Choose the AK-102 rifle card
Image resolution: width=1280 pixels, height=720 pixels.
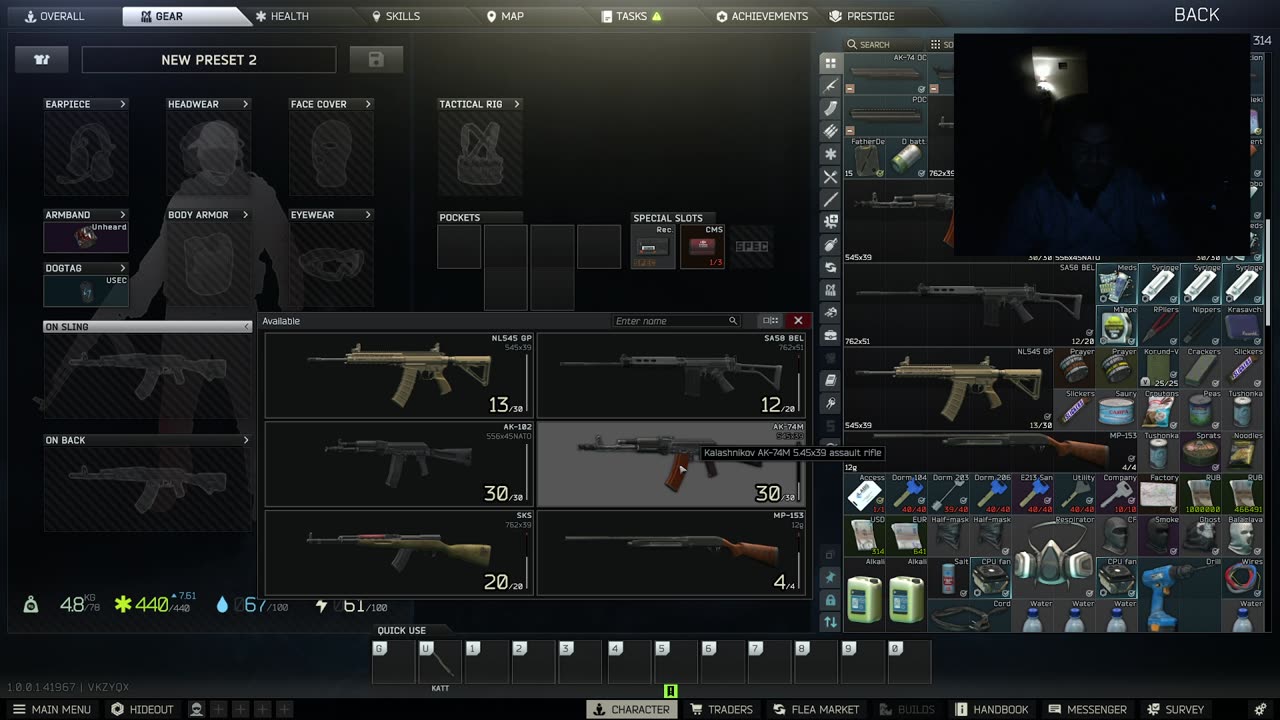point(399,463)
